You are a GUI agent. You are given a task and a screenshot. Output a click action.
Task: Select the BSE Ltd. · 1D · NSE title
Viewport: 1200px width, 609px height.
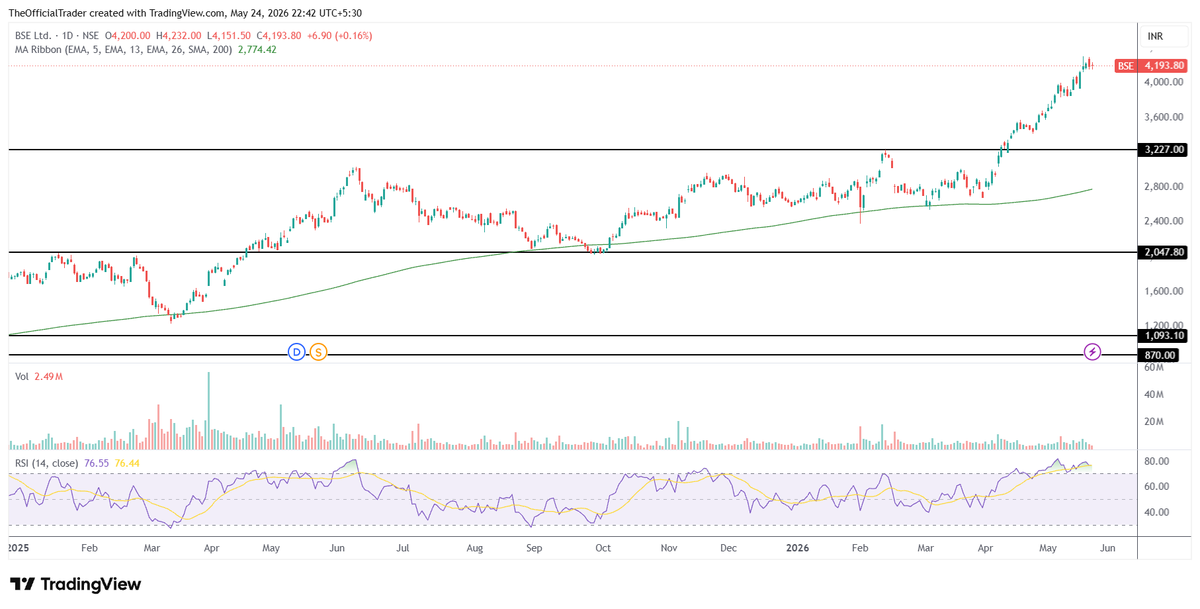click(x=56, y=35)
